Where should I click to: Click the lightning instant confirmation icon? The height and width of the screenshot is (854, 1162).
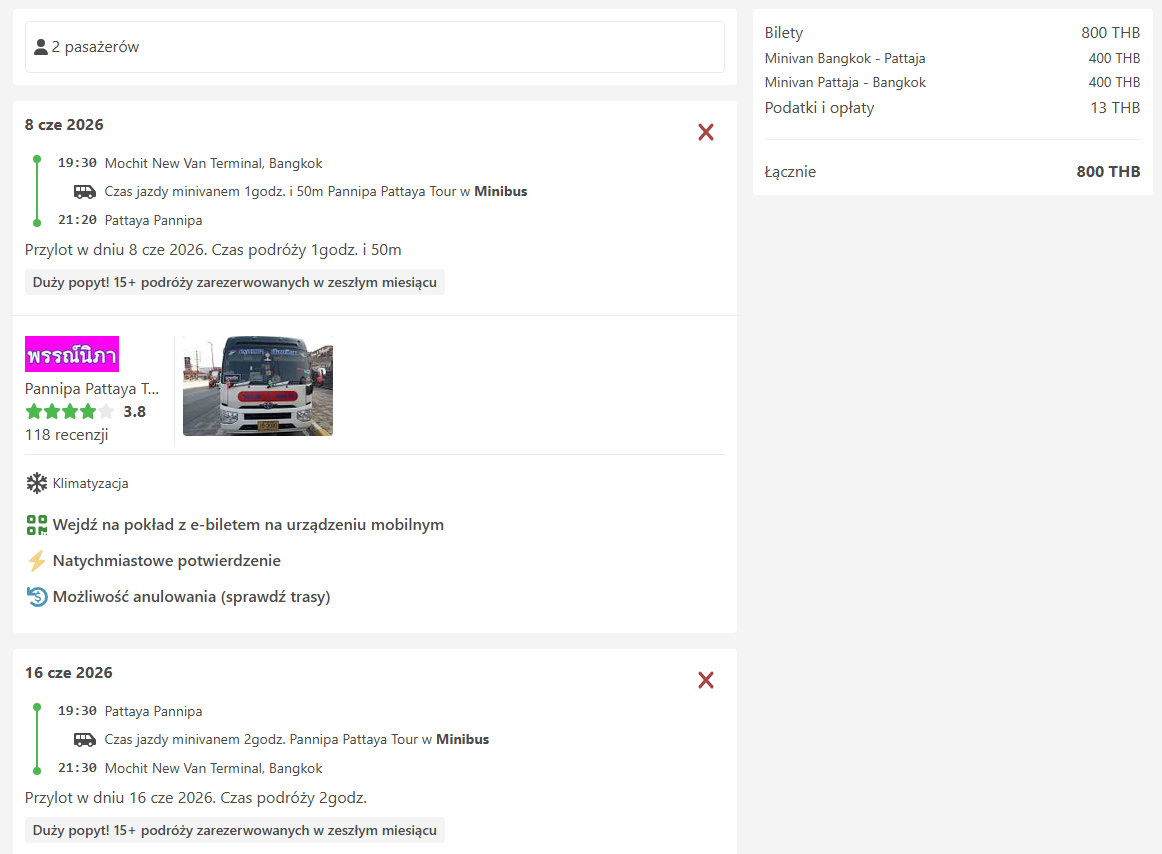tap(37, 561)
